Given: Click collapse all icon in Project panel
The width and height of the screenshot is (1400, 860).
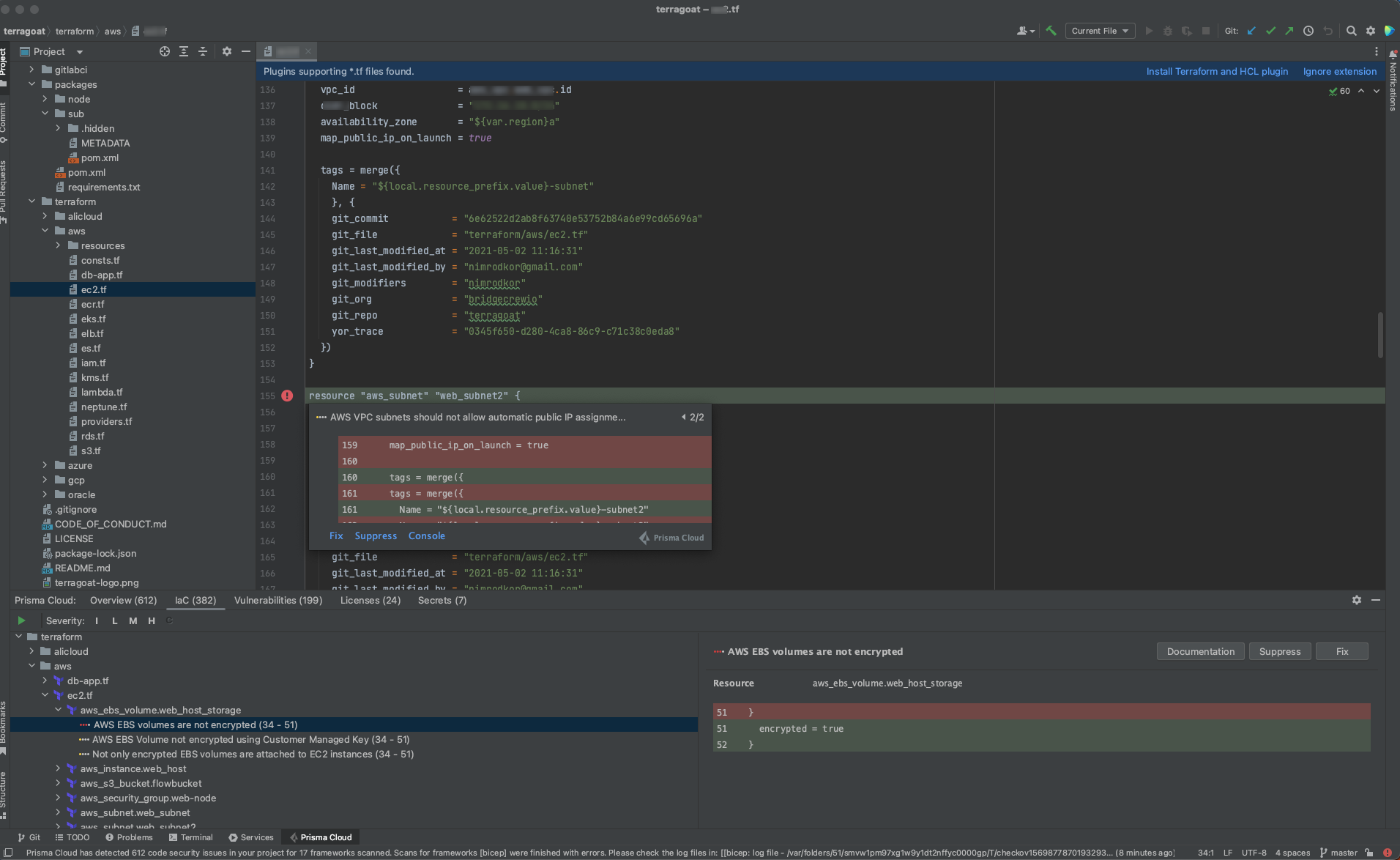Looking at the screenshot, I should click(x=203, y=51).
